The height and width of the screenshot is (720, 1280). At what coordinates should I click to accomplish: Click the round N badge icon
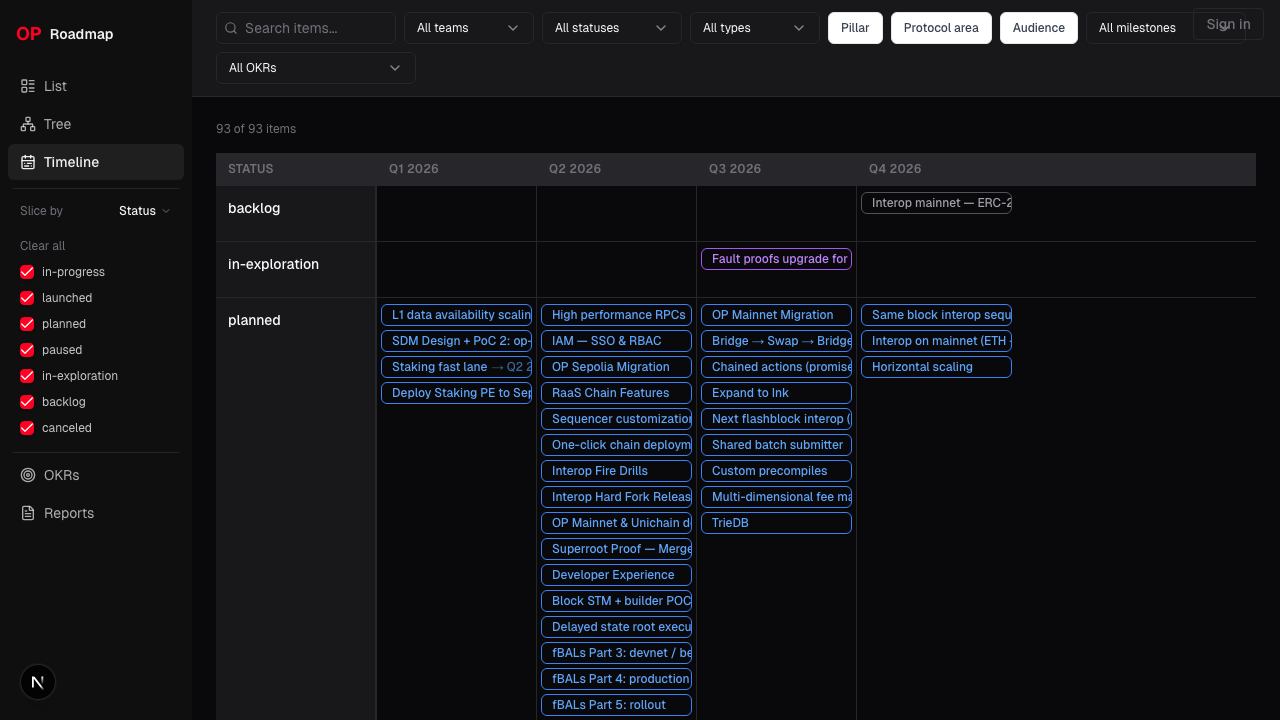coord(38,682)
